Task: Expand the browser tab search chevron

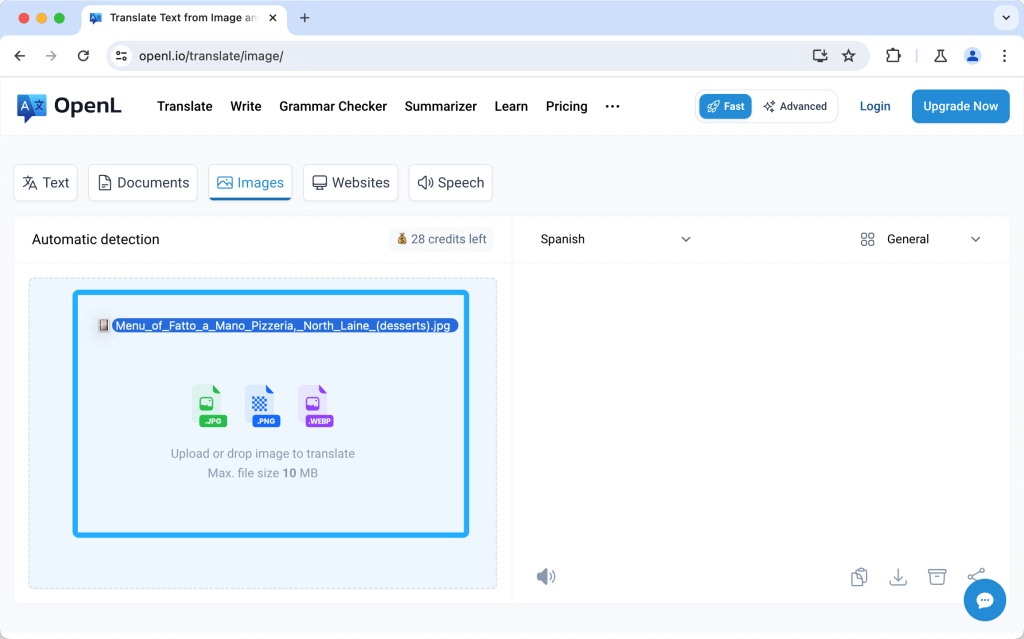Action: tap(1004, 18)
